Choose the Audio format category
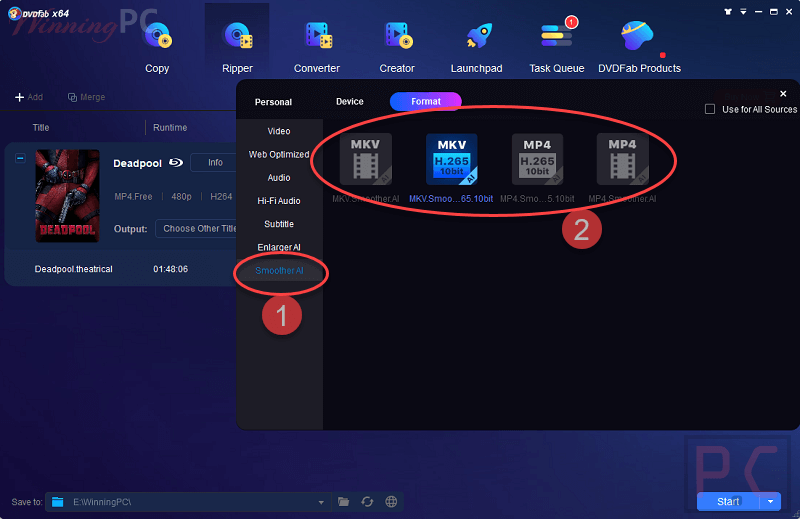 [279, 178]
